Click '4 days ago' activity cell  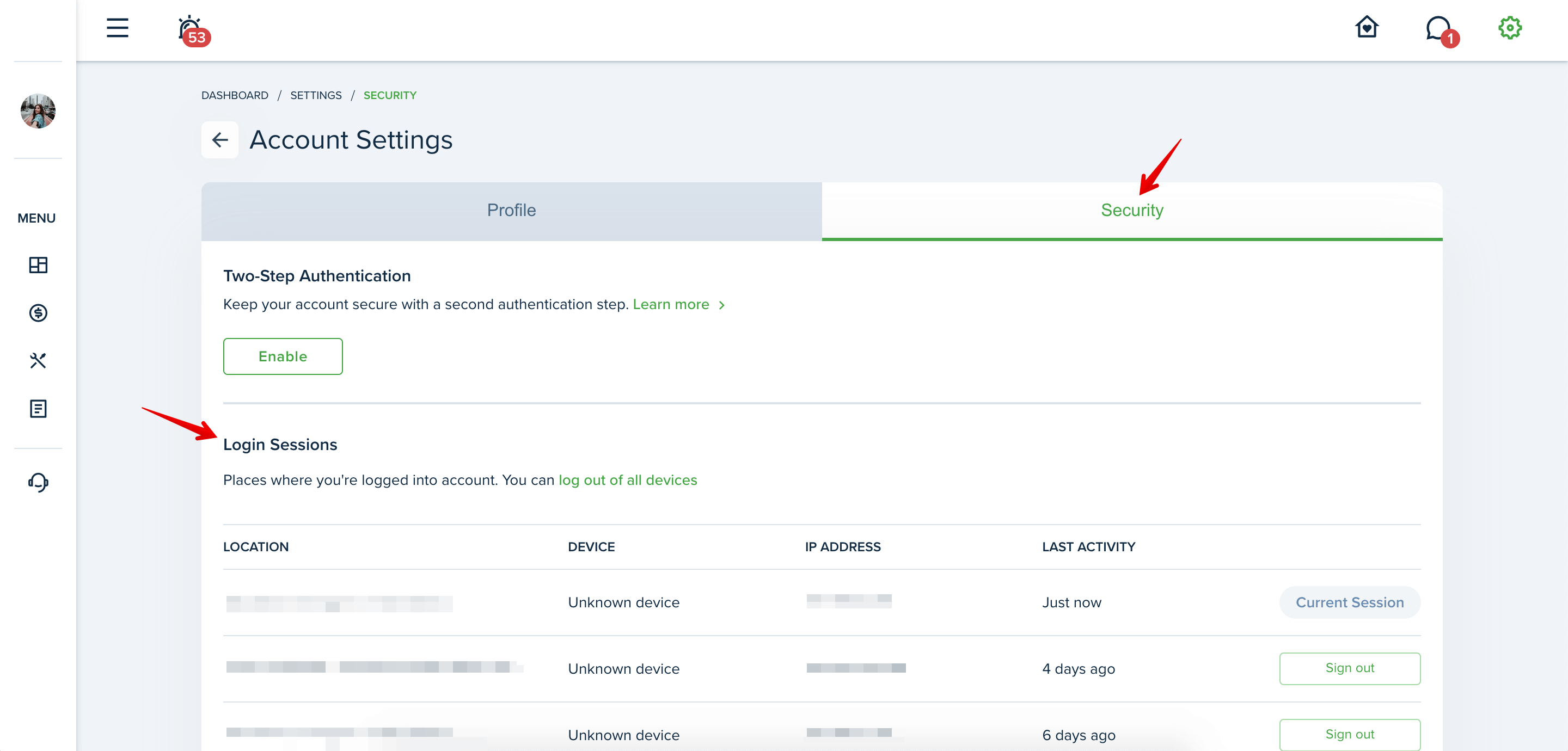(x=1079, y=669)
